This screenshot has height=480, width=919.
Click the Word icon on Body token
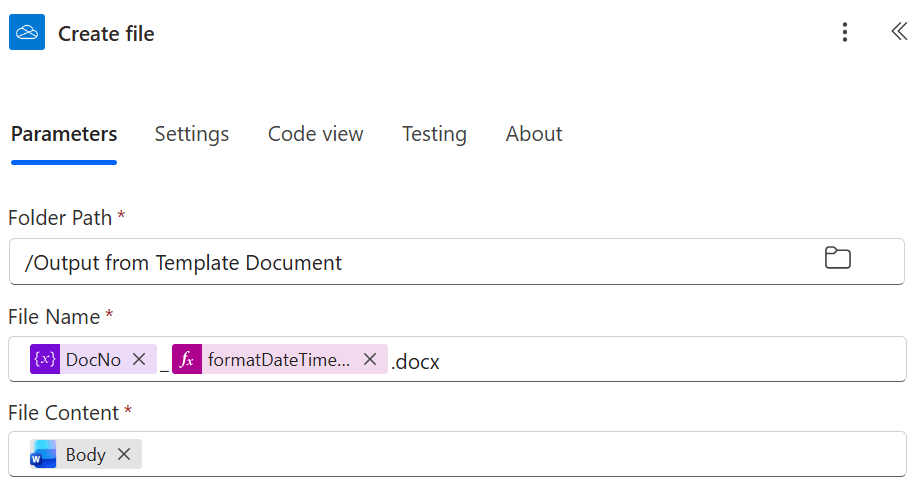tap(44, 455)
